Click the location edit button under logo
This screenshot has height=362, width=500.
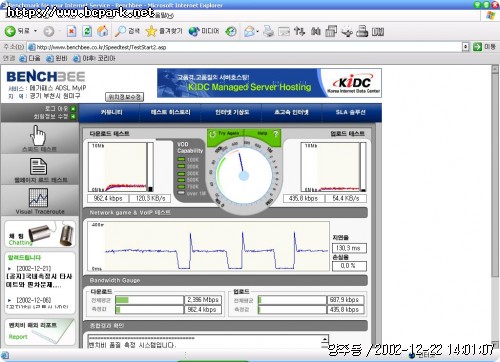coord(125,97)
